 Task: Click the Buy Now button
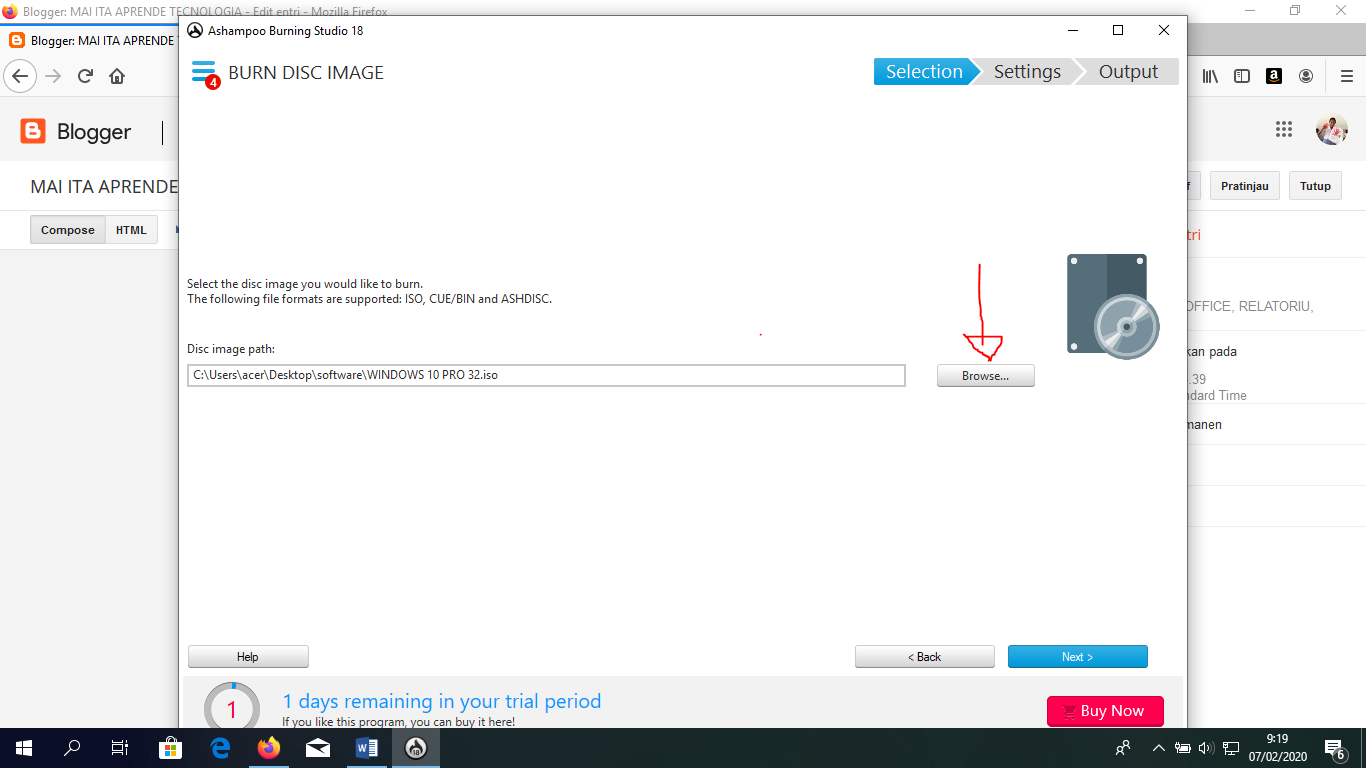click(x=1105, y=711)
